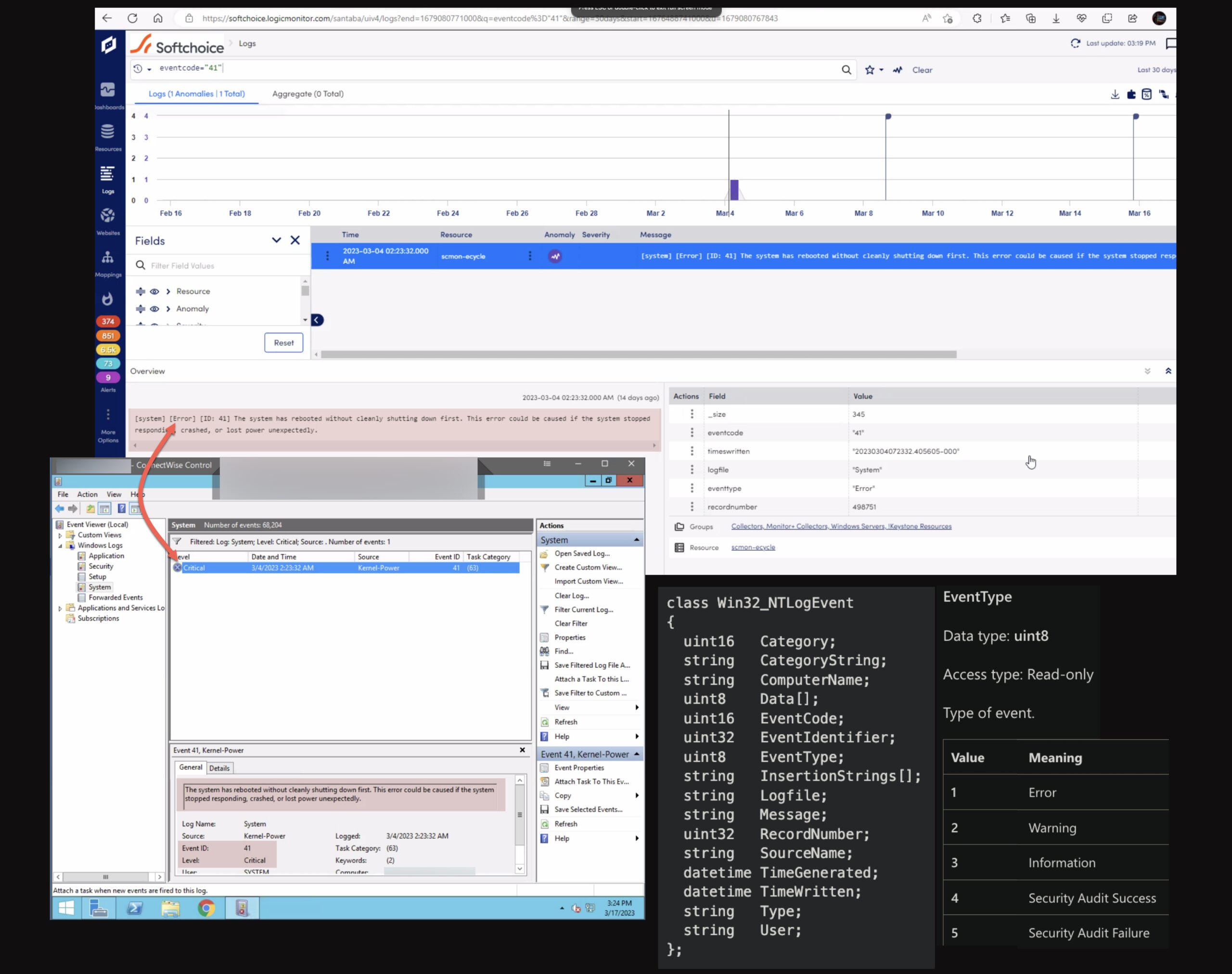Click the double down-chevron in the Overview header
The width and height of the screenshot is (1232, 974).
[x=1148, y=371]
